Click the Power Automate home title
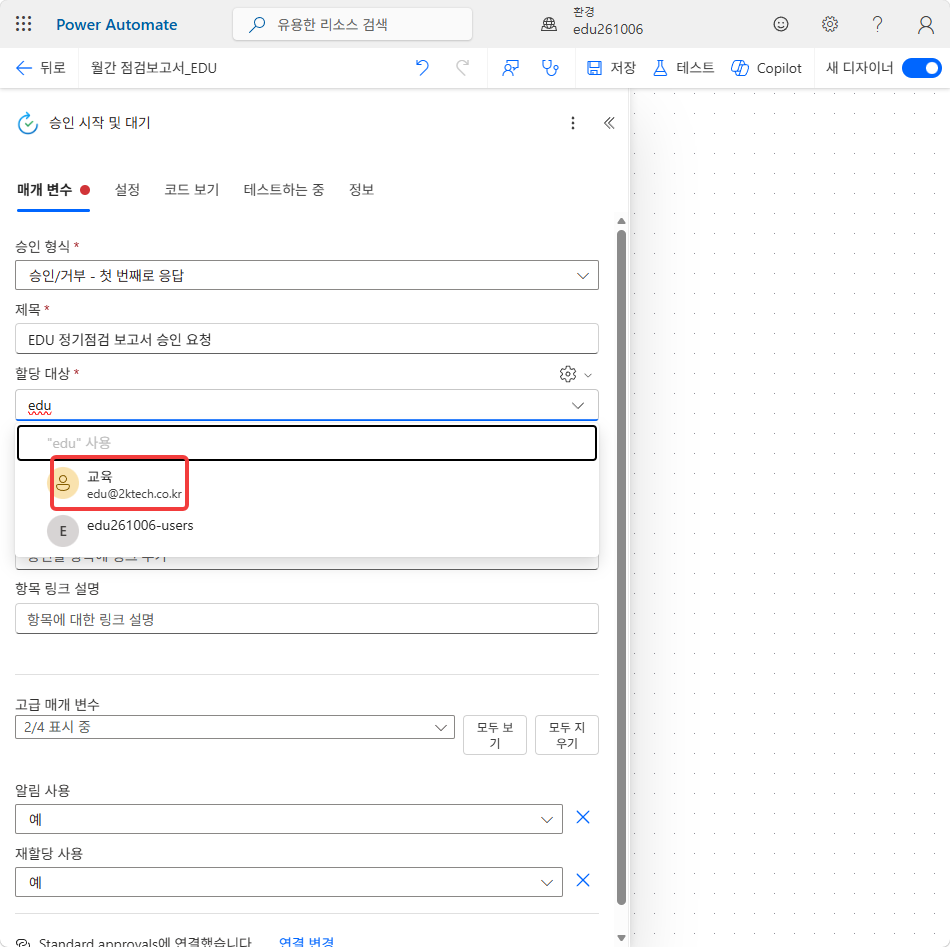Viewport: 950px width, 947px height. 116,25
